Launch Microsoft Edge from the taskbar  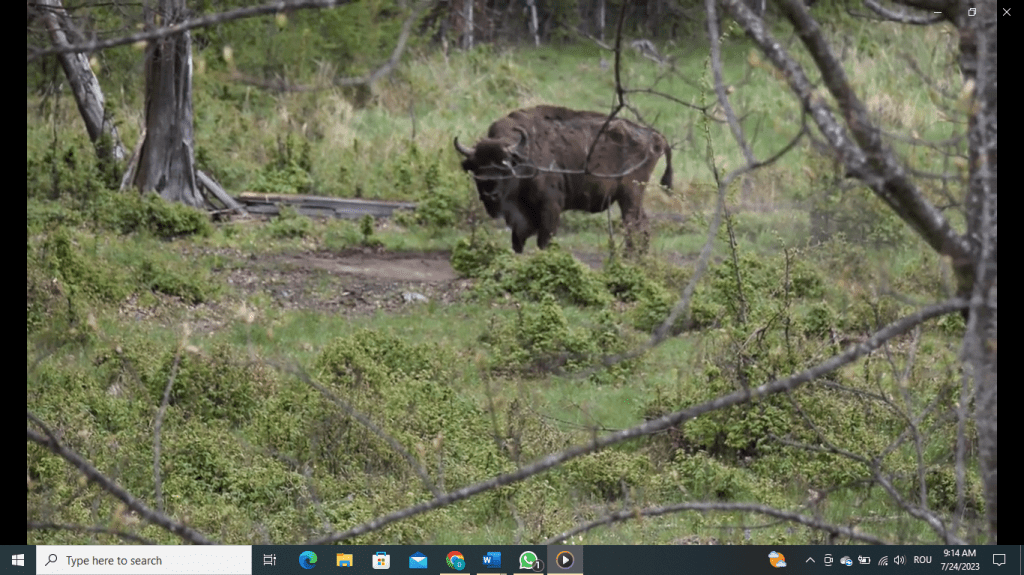[x=308, y=560]
